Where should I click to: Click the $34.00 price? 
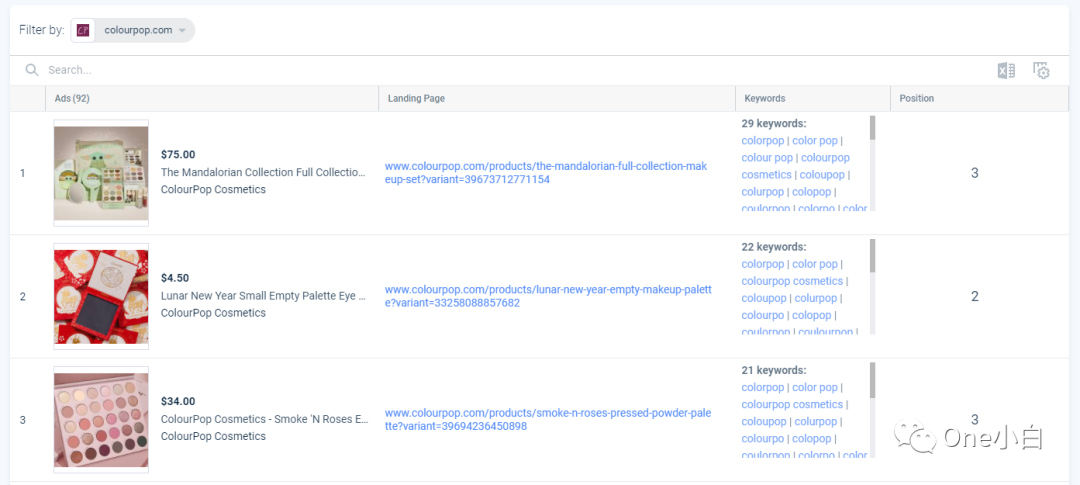178,401
